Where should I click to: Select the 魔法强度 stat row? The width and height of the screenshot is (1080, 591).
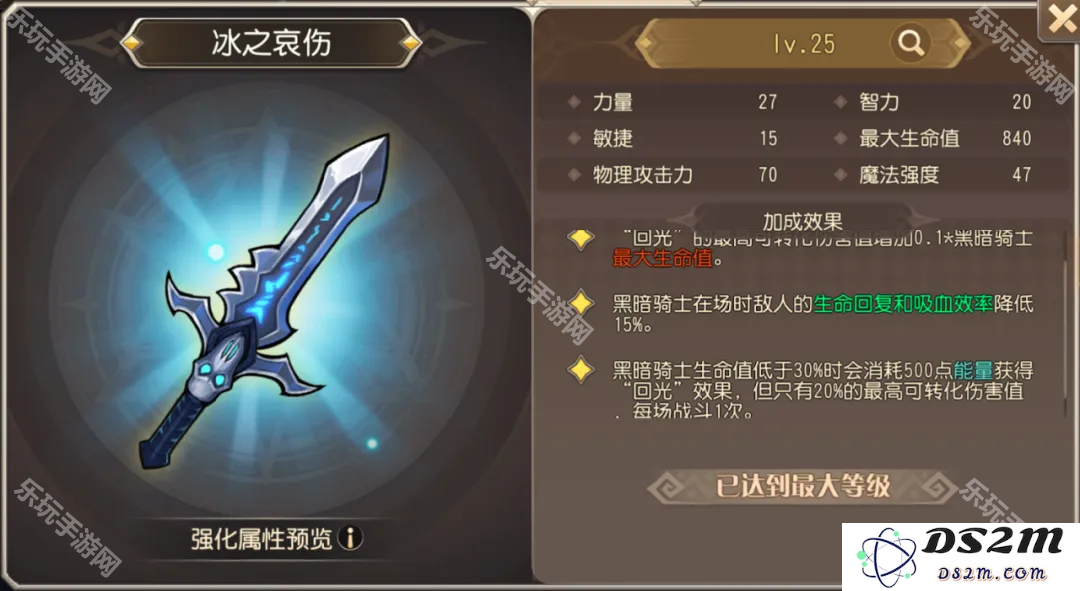(x=933, y=175)
